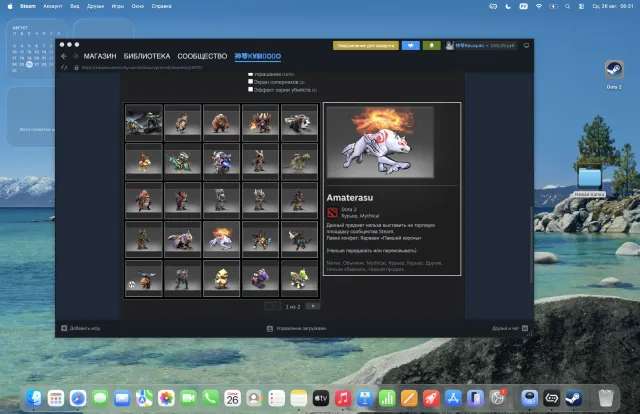Click the large Amaterasu item image
The width and height of the screenshot is (640, 414).
pos(380,142)
